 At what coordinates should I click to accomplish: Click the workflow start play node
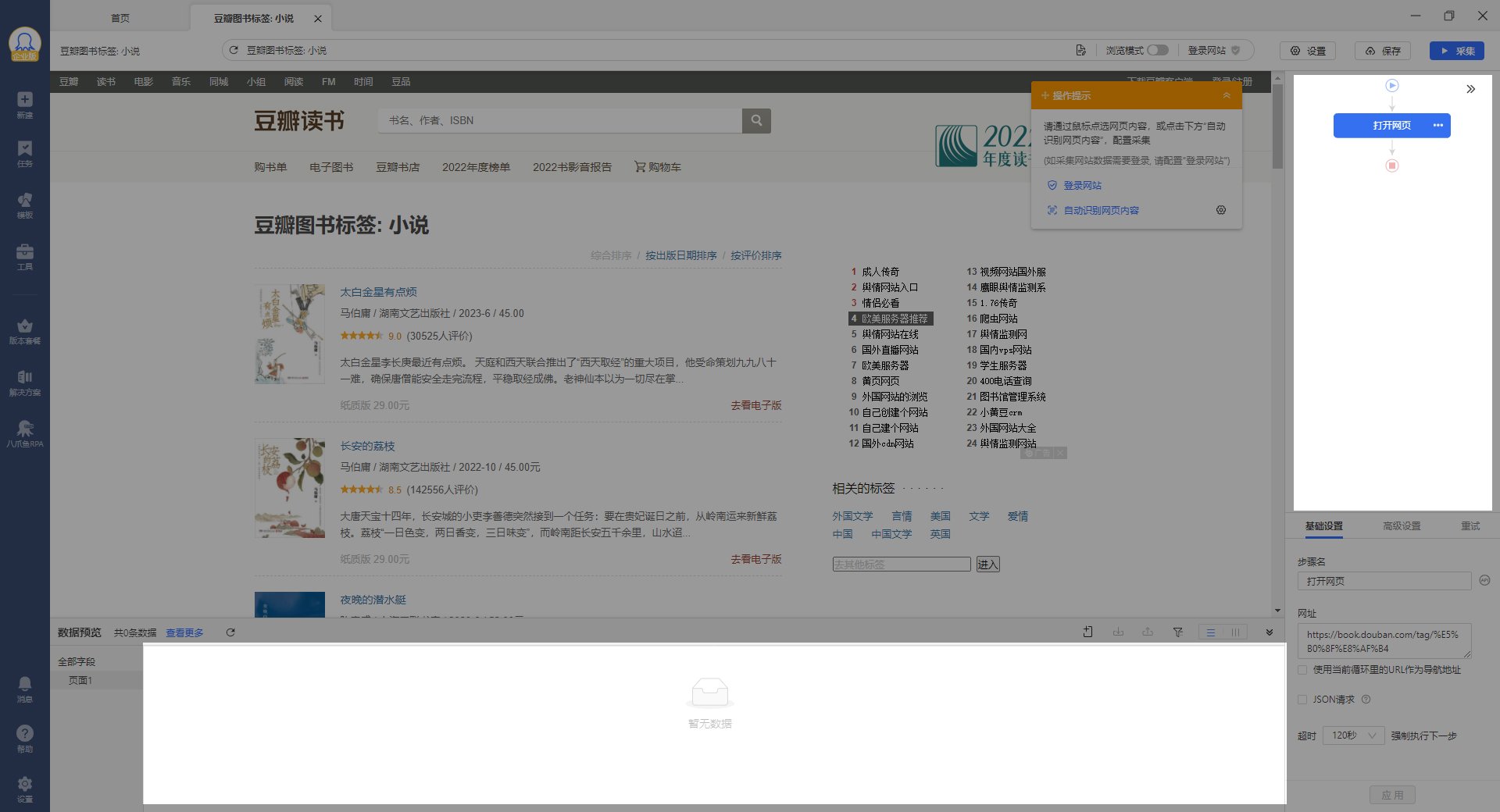click(1392, 85)
